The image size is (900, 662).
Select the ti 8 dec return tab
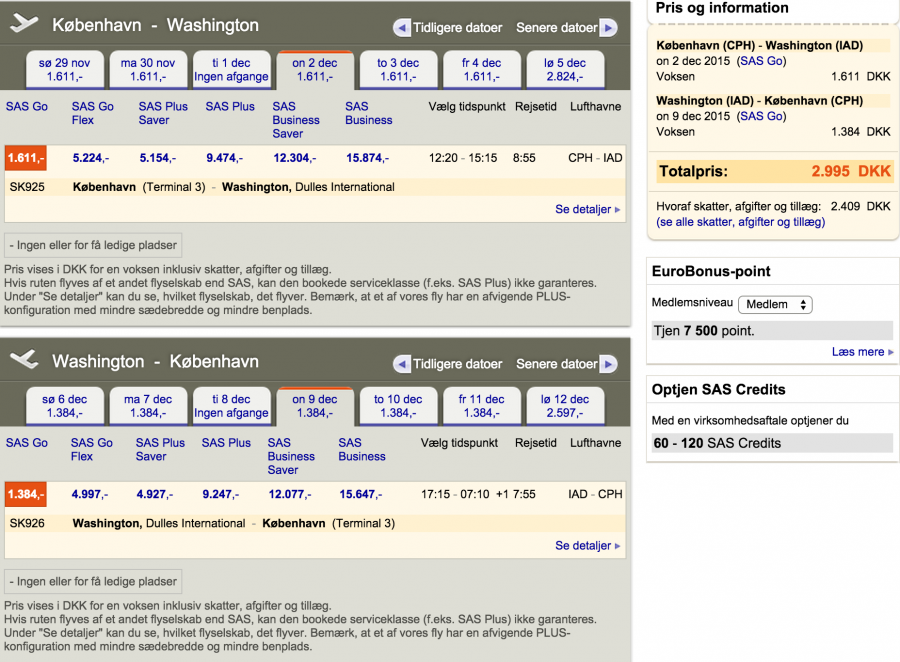(x=231, y=407)
